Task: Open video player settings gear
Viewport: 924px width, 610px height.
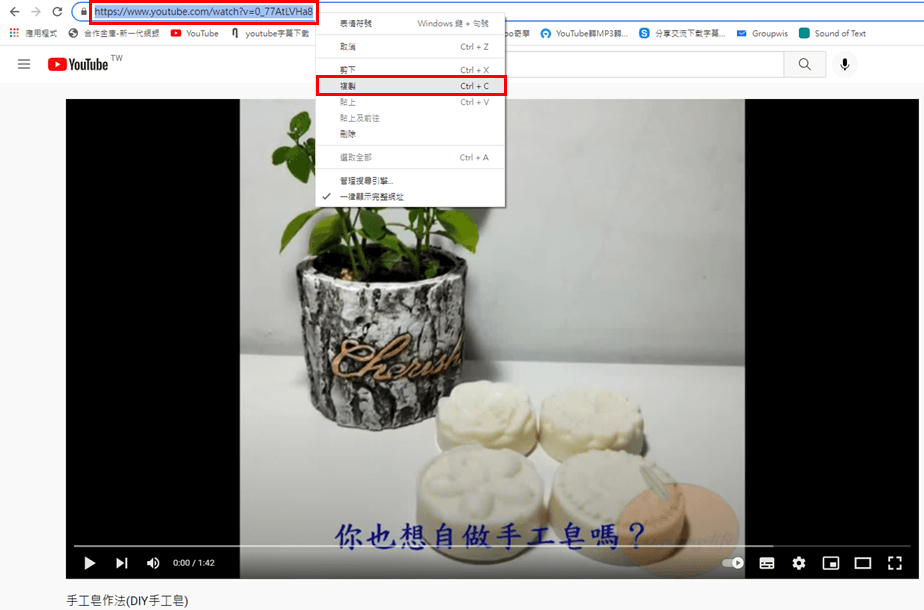Action: [799, 563]
